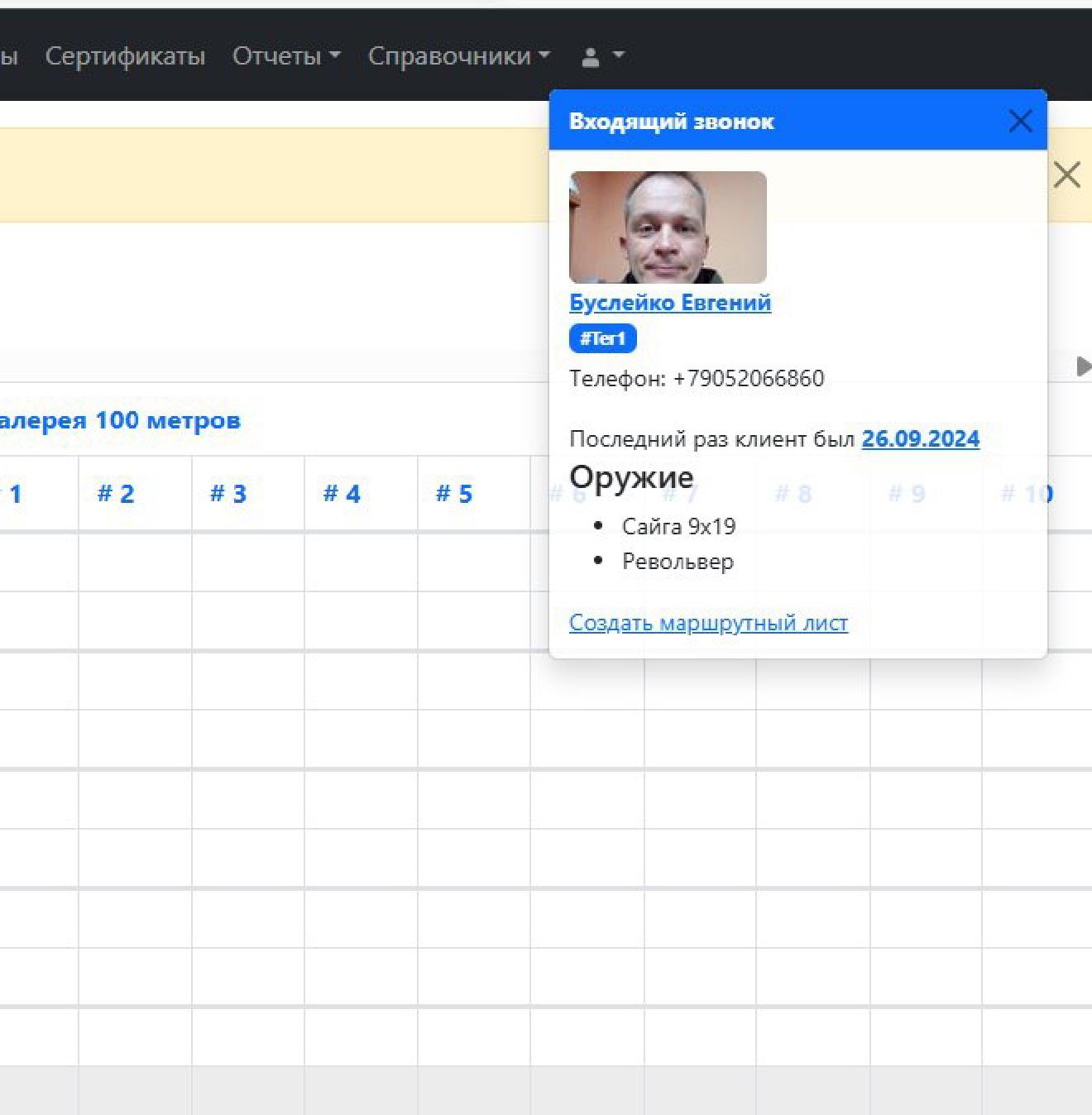The width and height of the screenshot is (1092, 1115).
Task: Click the first schedule cell under # 3
Action: 247,562
